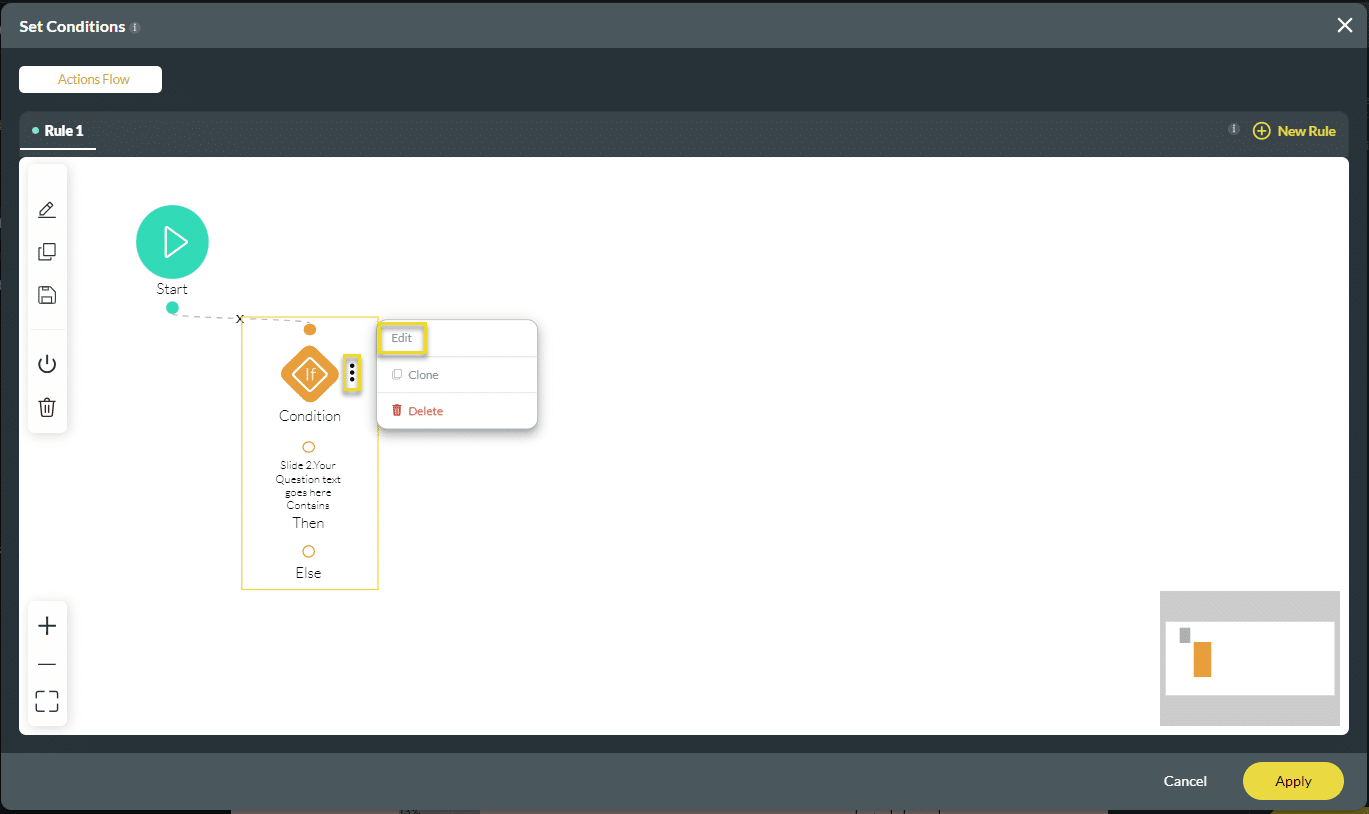Zoom in with the plus icon
1369x814 pixels.
pyautogui.click(x=47, y=626)
